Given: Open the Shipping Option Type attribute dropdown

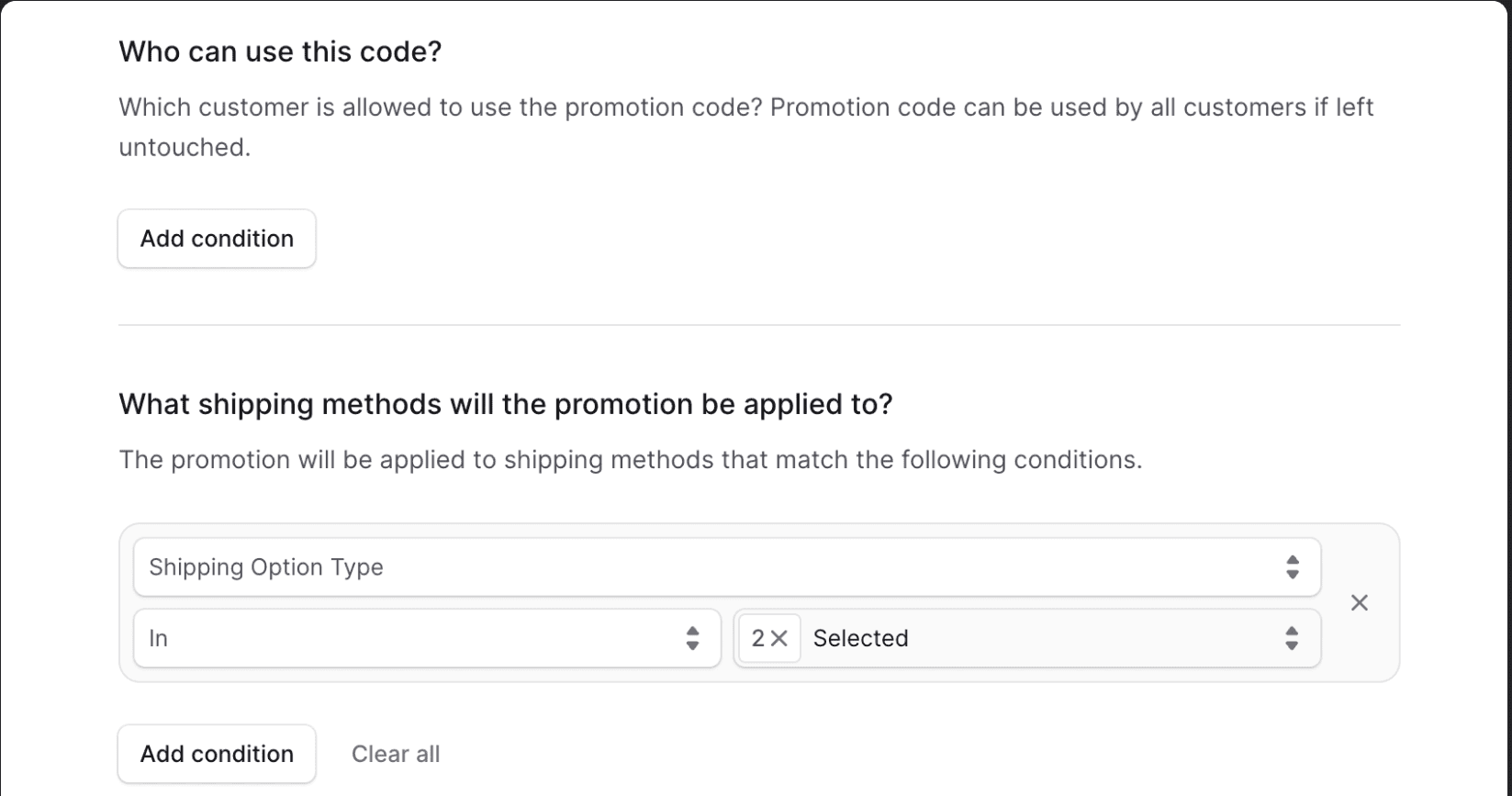Looking at the screenshot, I should pos(725,567).
